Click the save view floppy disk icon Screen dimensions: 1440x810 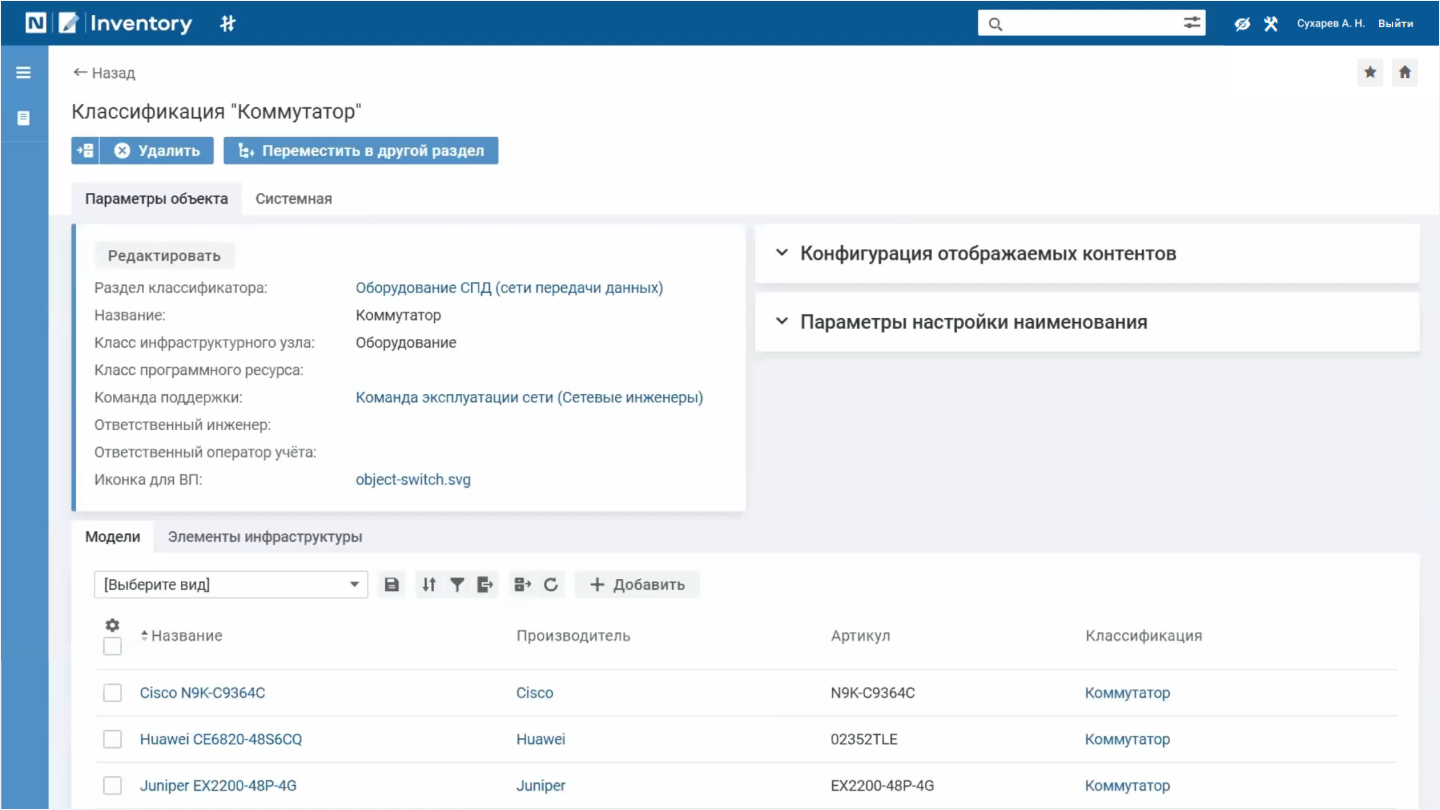[x=392, y=585]
